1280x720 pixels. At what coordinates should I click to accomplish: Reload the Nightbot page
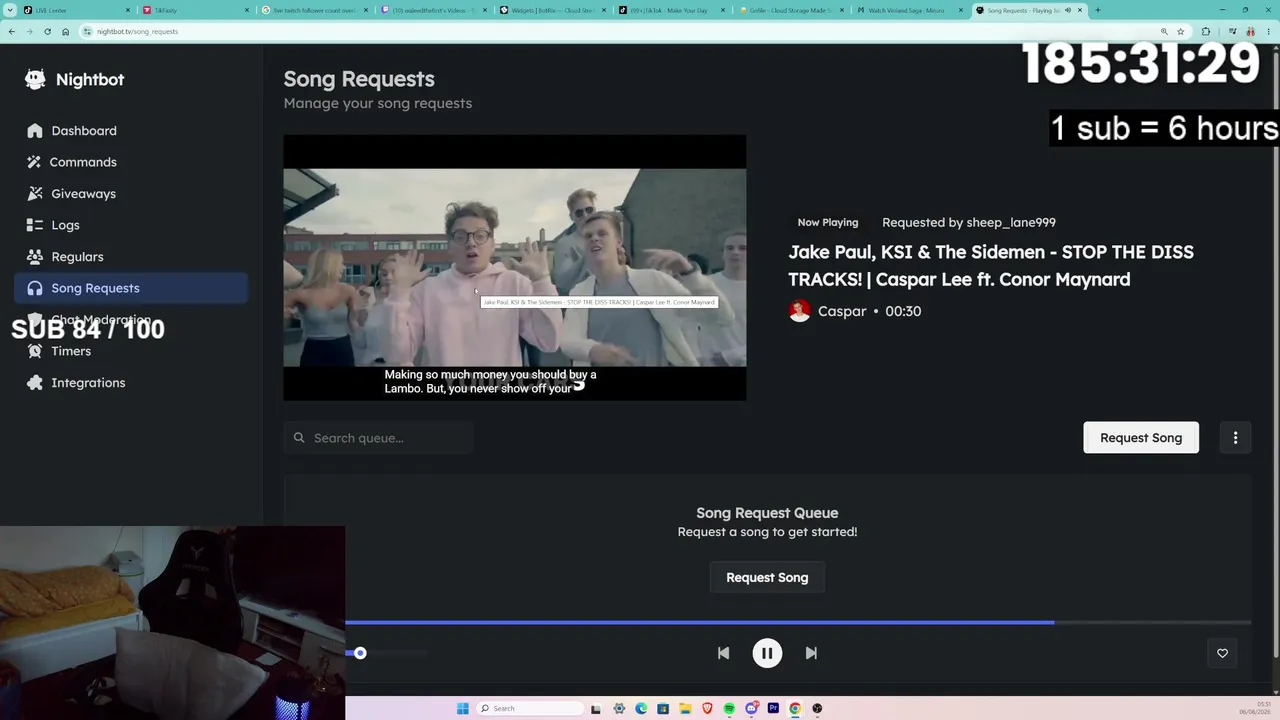(x=47, y=31)
